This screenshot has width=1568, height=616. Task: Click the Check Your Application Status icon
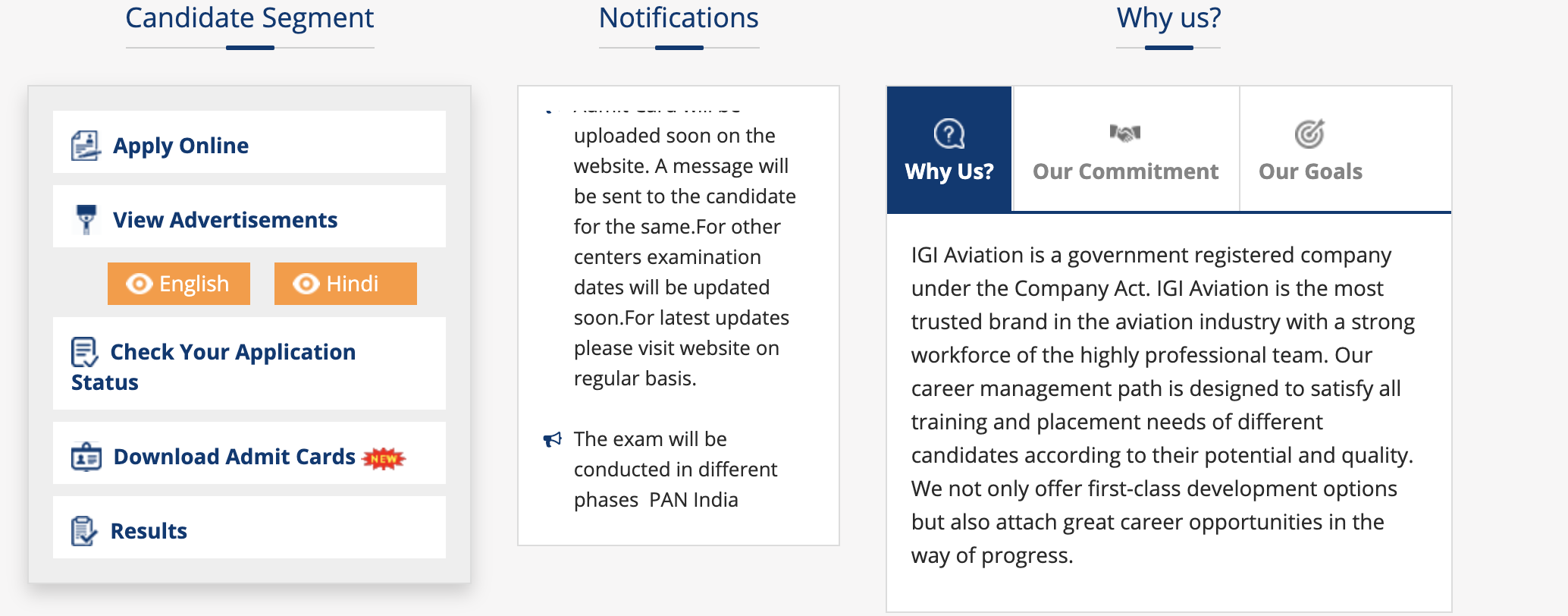coord(84,352)
